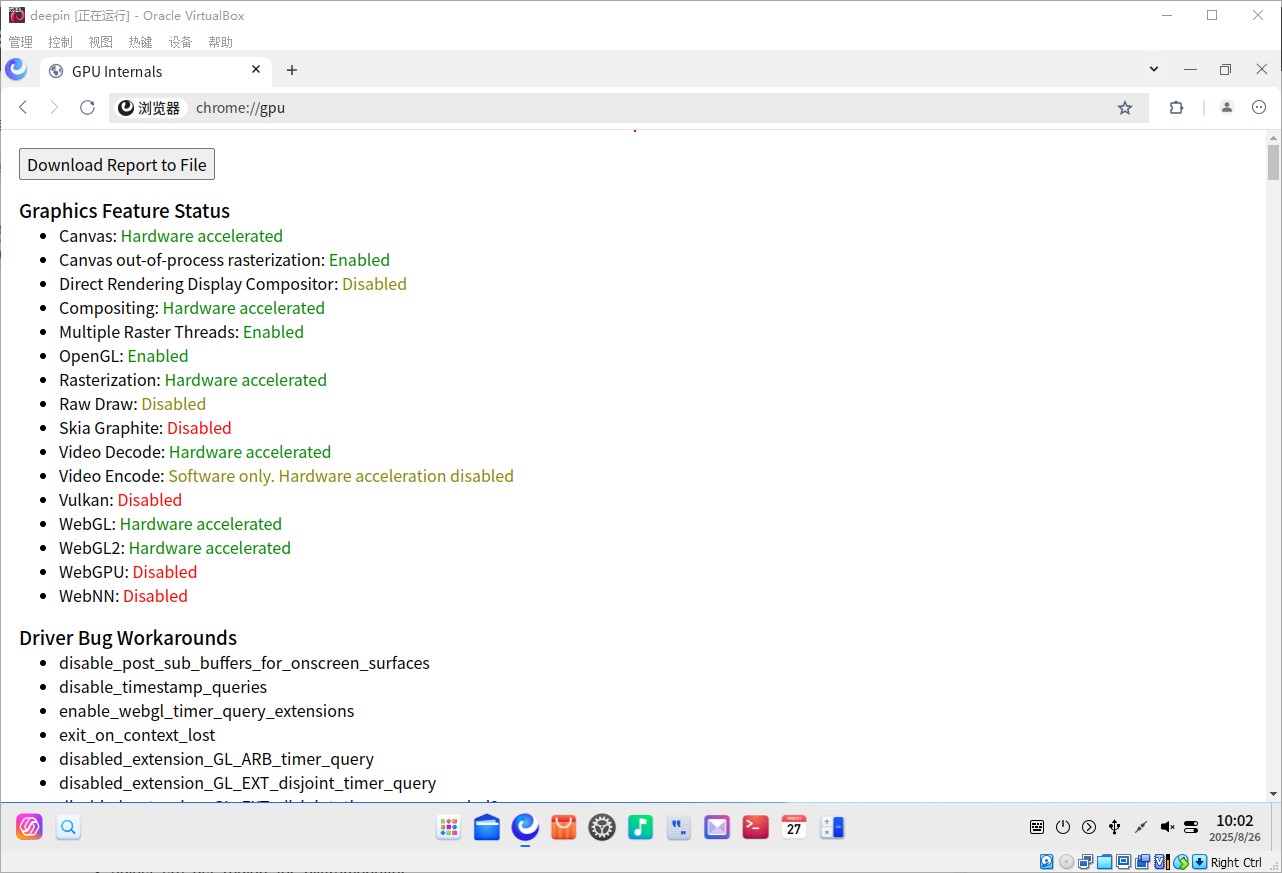The width and height of the screenshot is (1282, 873).
Task: Open the VirtualBox 管理 menu
Action: 21,42
